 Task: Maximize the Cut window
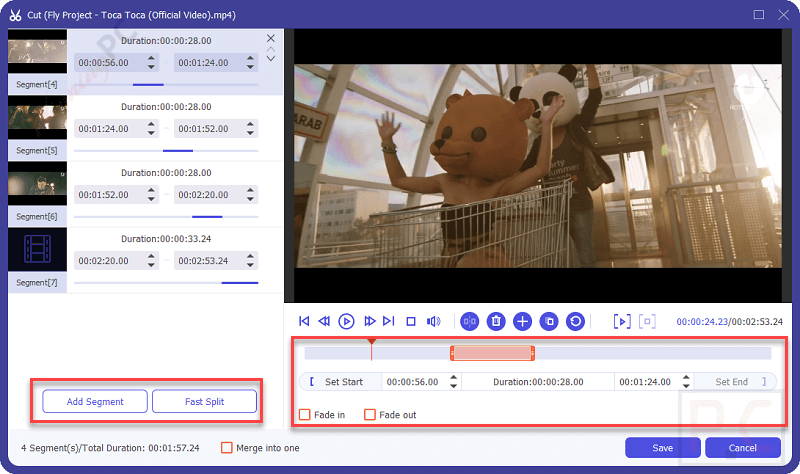759,15
